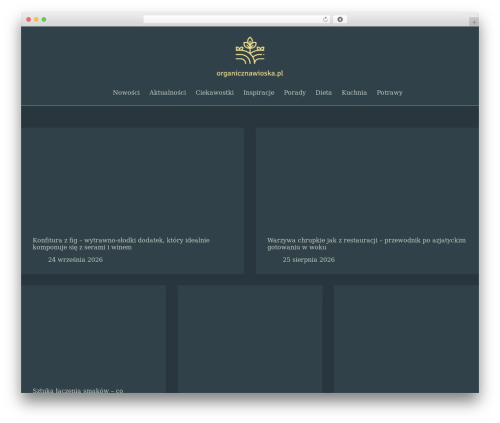Screen dimensions: 500x423
Task: Click date 24 września 2026
Action: 75,259
